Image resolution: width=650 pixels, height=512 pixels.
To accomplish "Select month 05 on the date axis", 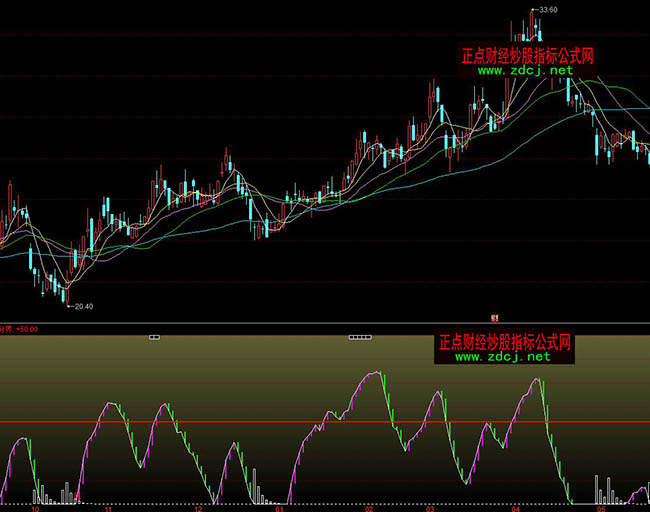I will click(600, 508).
